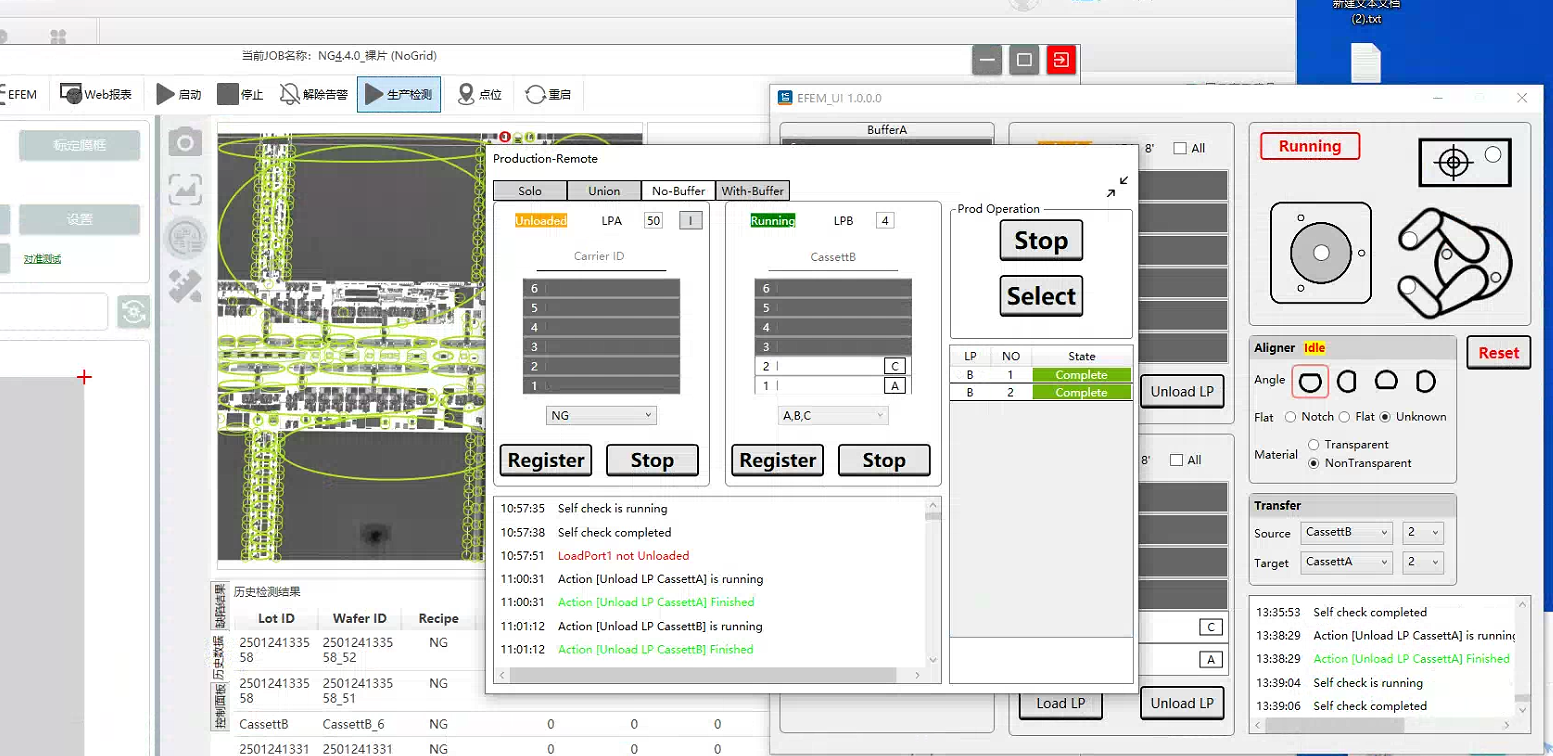Viewport: 1553px width, 756px height.
Task: Open the Target CassettA dropdown
Action: click(1346, 562)
